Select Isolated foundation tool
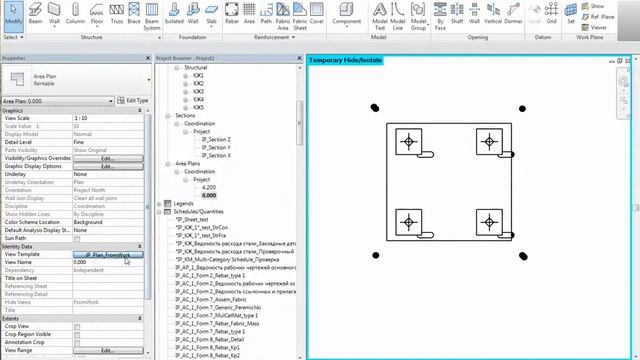 (174, 14)
